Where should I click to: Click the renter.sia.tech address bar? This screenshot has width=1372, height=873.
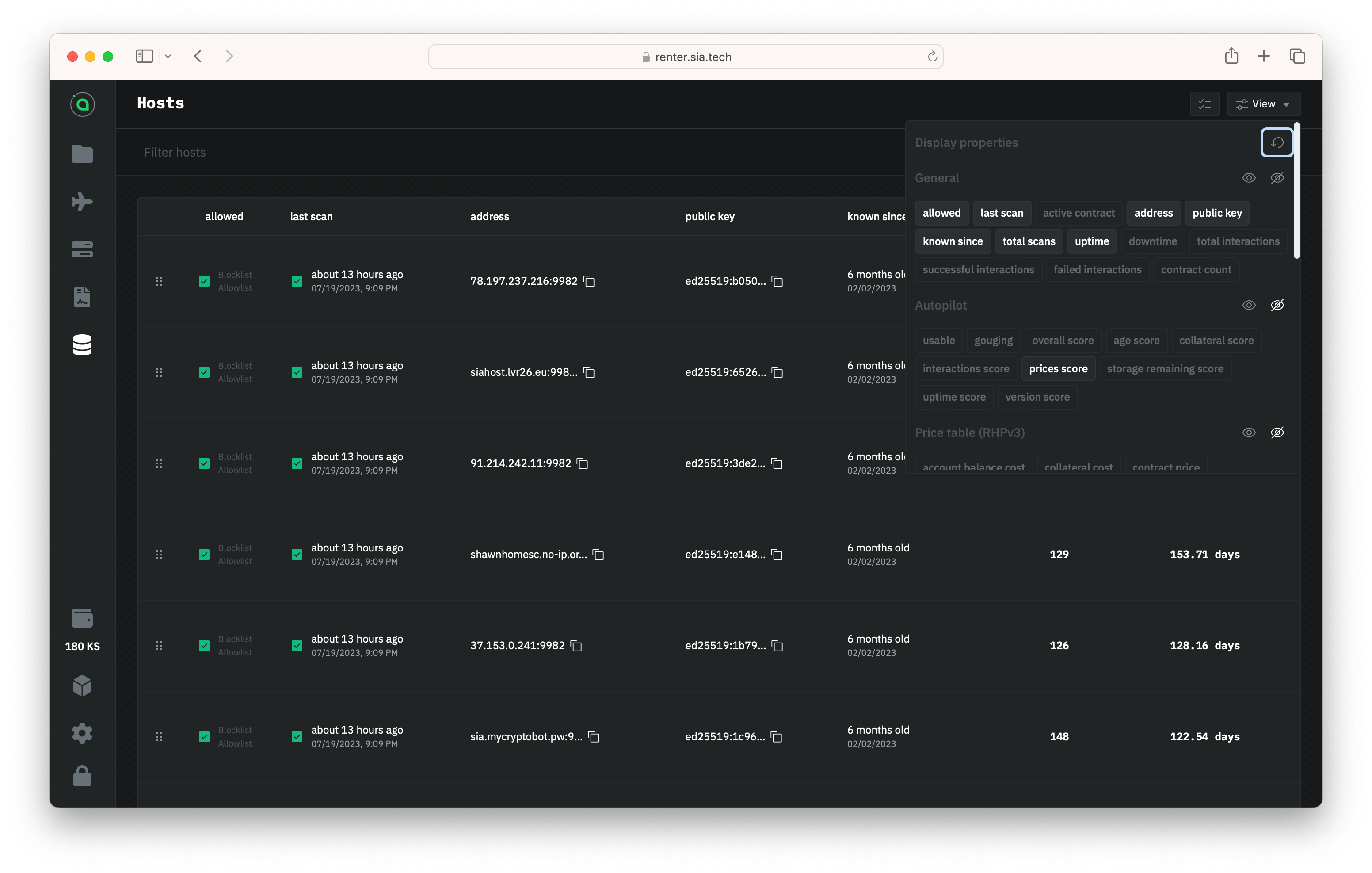point(686,57)
